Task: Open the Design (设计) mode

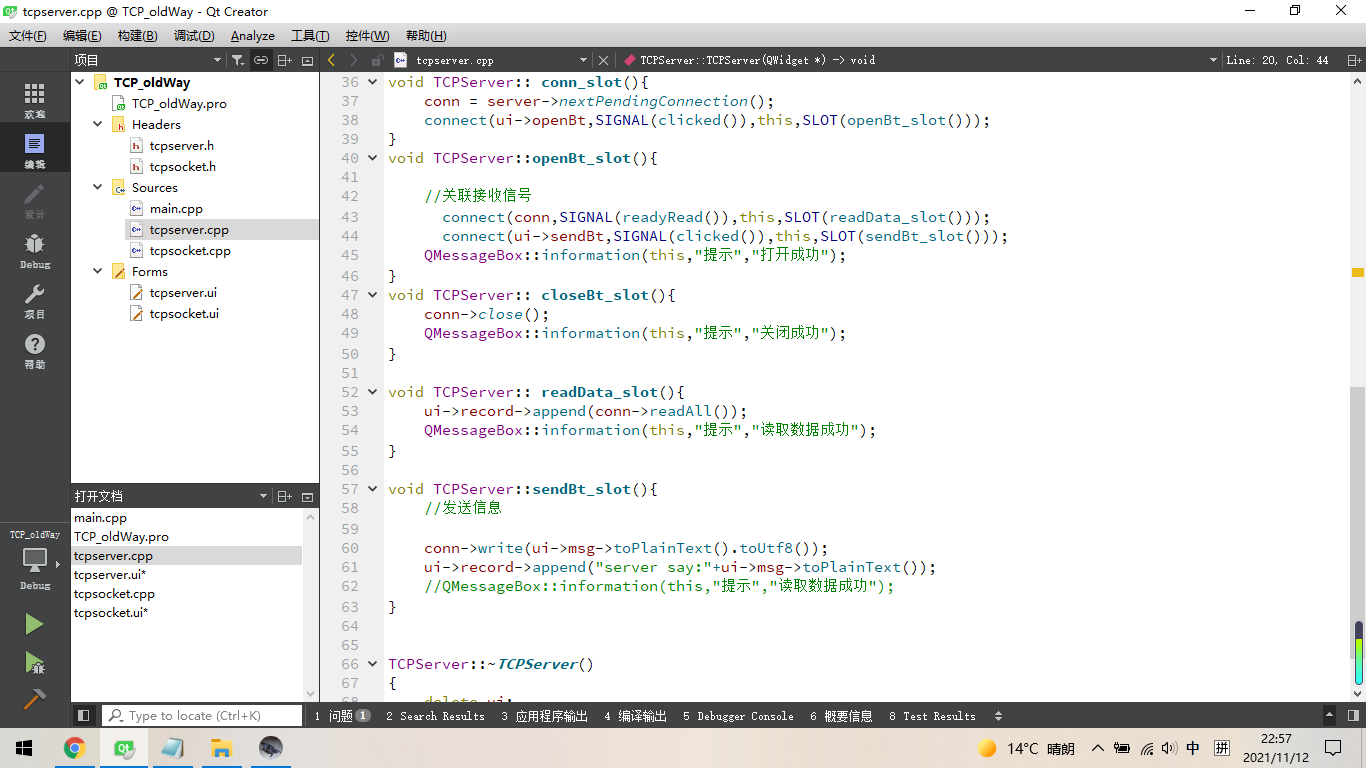Action: pyautogui.click(x=34, y=200)
